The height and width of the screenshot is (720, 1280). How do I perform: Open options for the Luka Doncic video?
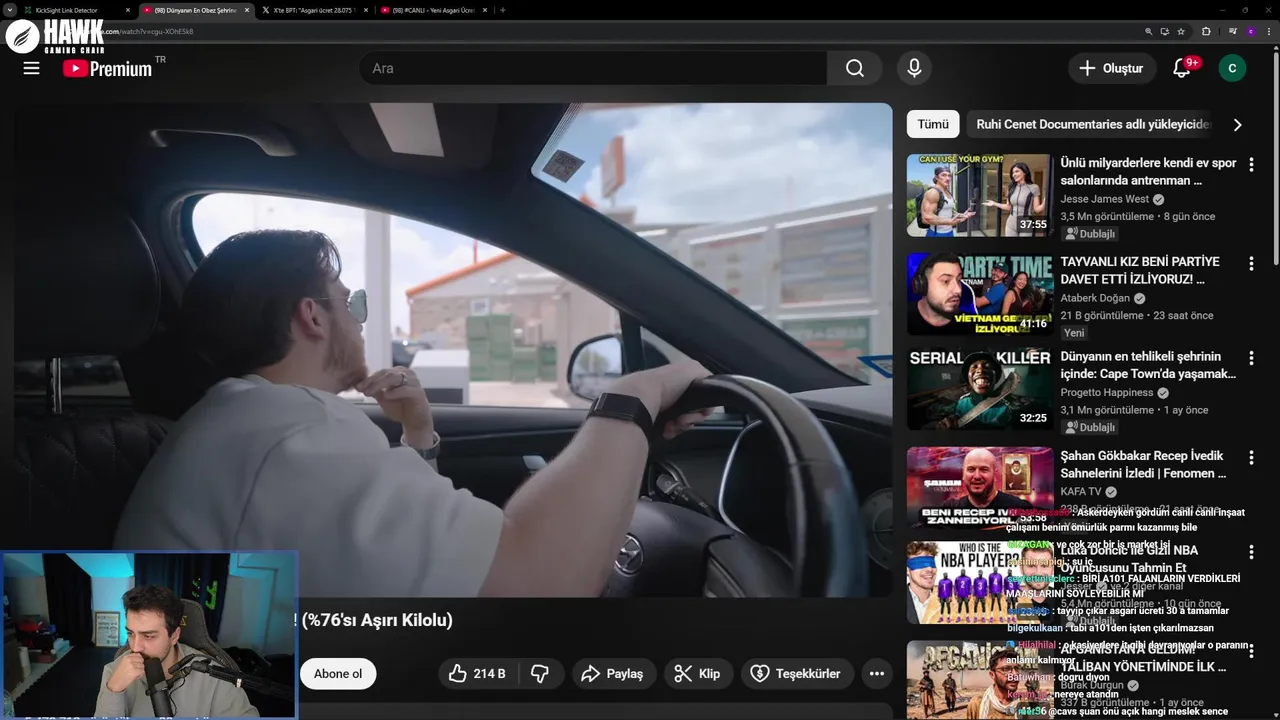pyautogui.click(x=1250, y=552)
